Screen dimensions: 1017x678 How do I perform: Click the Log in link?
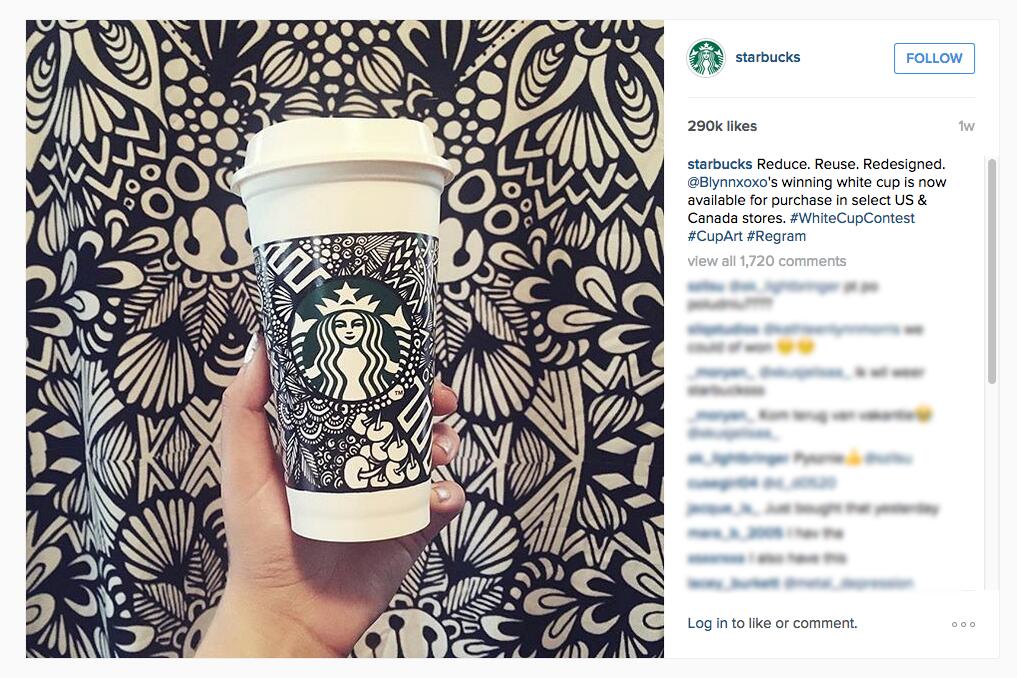(x=707, y=623)
